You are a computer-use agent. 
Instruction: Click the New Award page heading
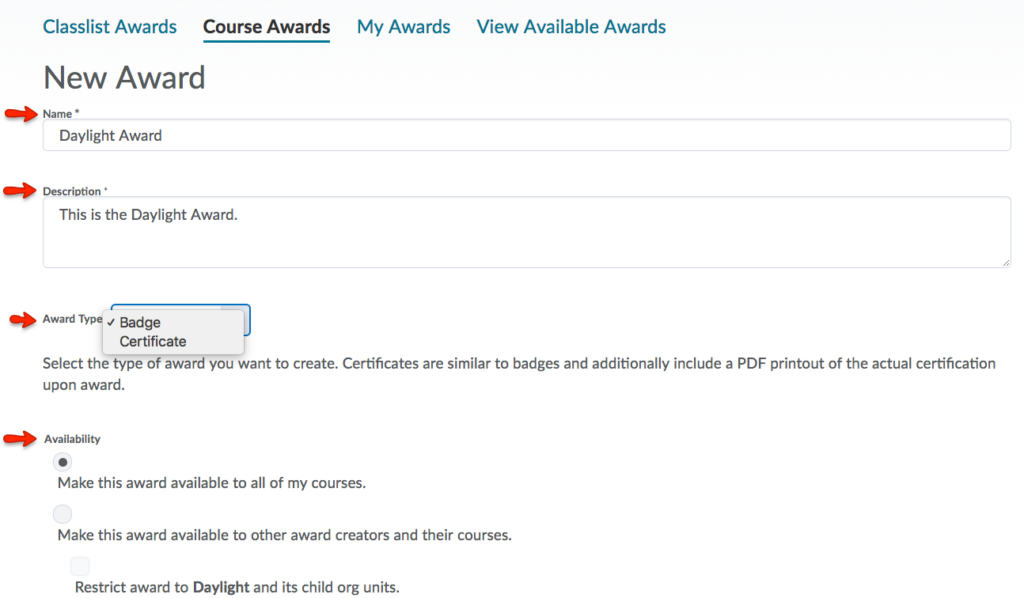124,78
